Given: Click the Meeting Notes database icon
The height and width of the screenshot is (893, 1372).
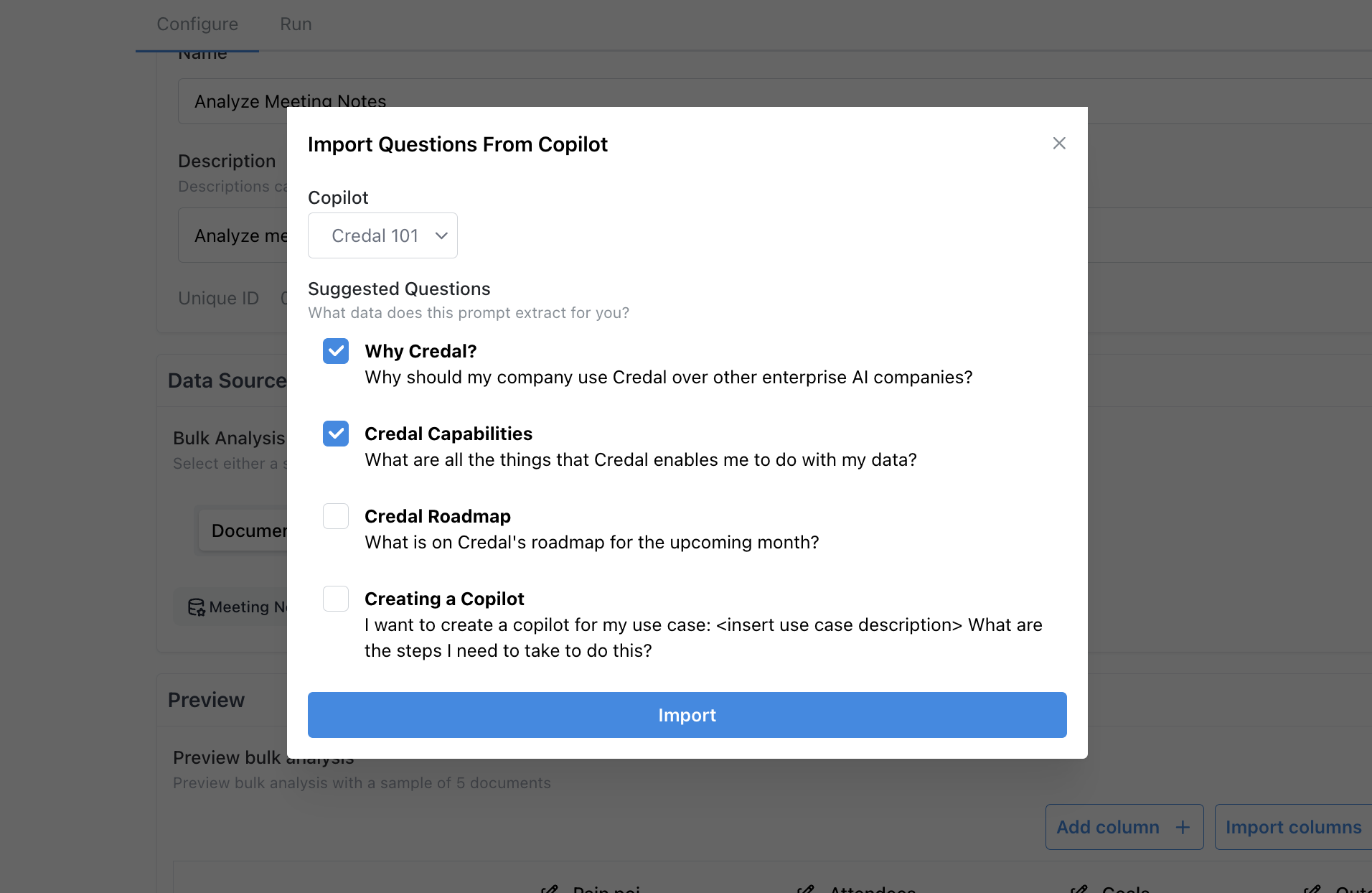Looking at the screenshot, I should coord(196,607).
